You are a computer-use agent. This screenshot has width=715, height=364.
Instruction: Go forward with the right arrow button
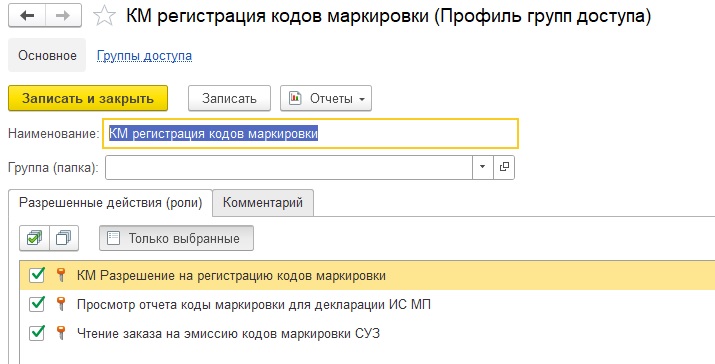tap(63, 16)
